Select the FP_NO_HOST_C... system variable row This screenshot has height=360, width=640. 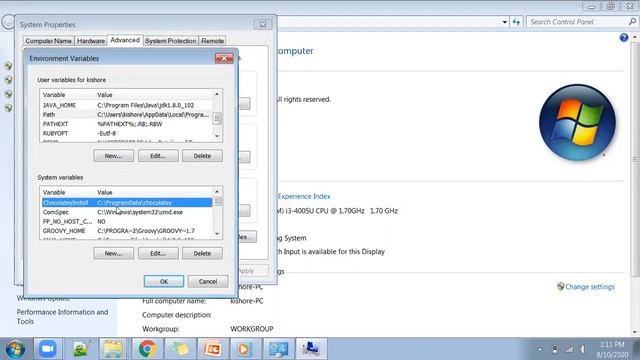coord(127,222)
